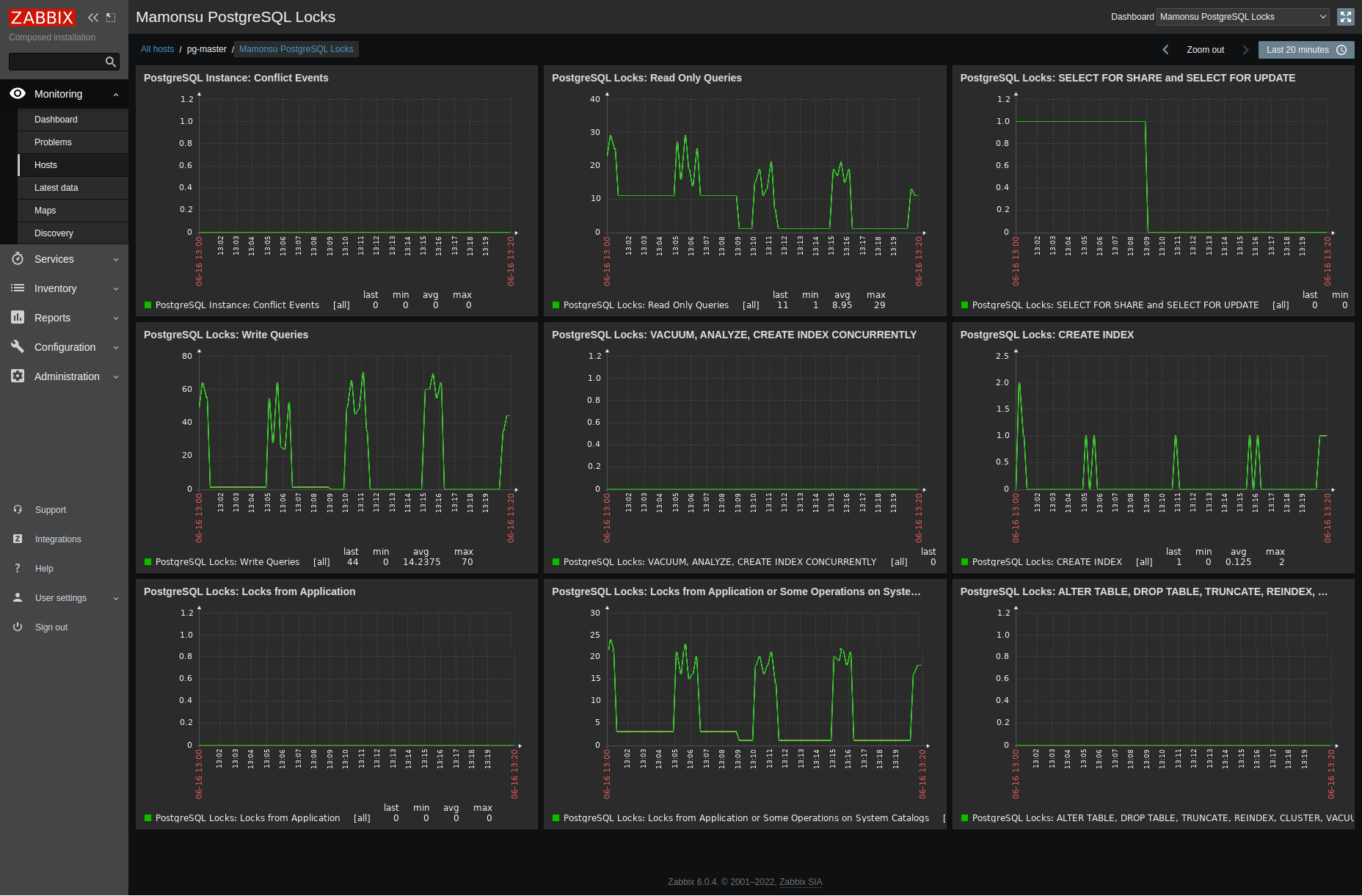This screenshot has width=1362, height=896.
Task: Expand the Services menu chevron
Action: 116,260
